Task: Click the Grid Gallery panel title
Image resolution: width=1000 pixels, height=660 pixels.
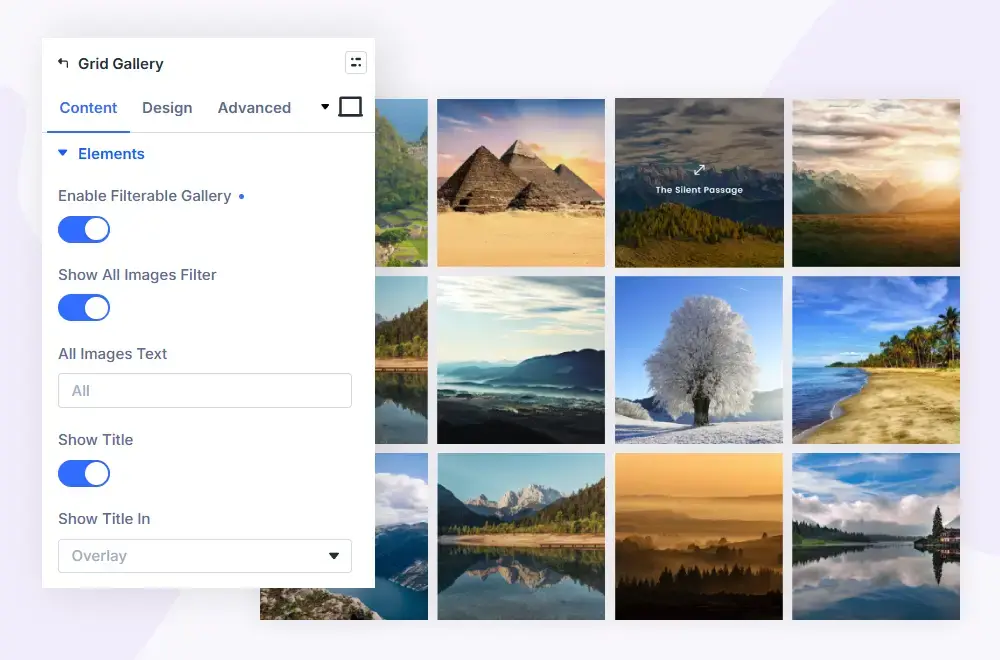Action: click(x=121, y=64)
